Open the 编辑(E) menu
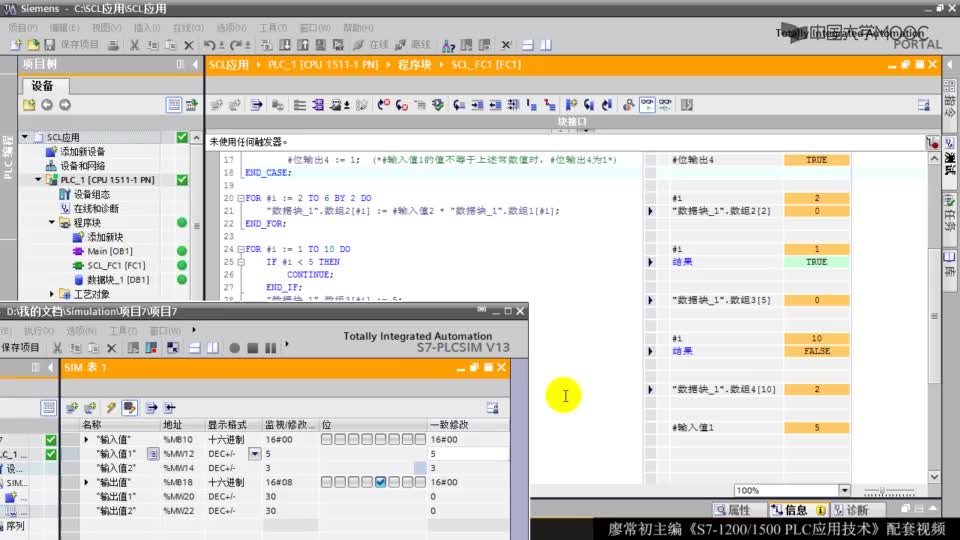Viewport: 960px width, 540px height. coord(64,28)
